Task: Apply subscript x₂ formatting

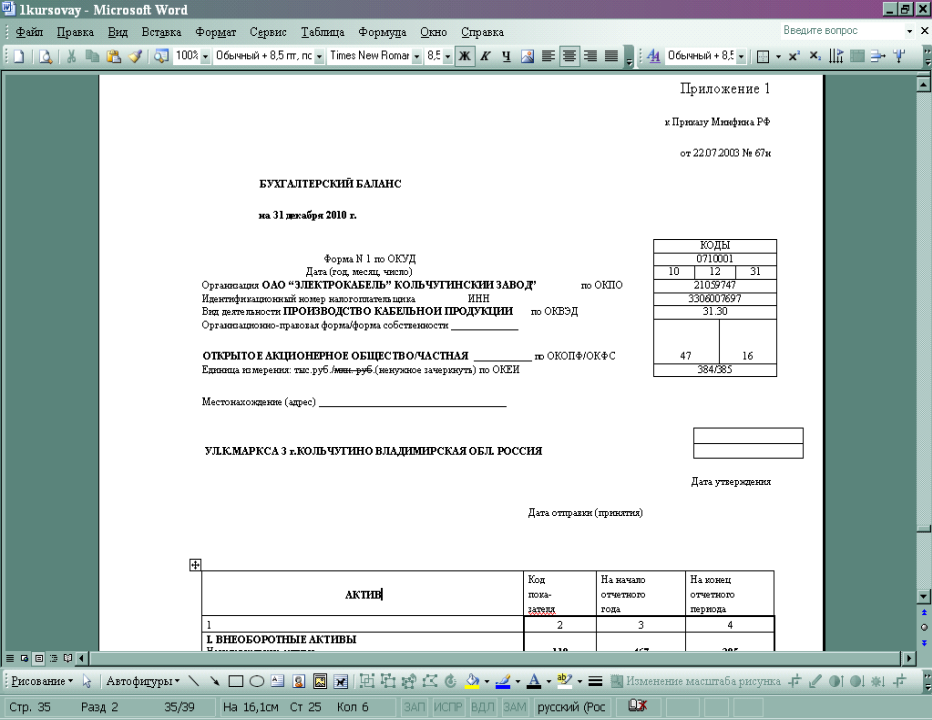Action: click(815, 56)
